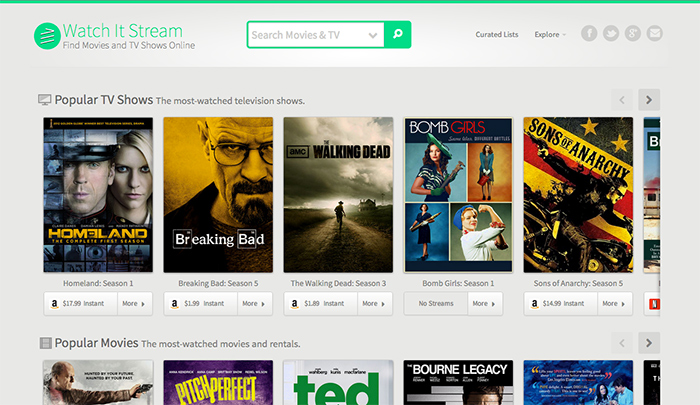Click the Homeland: Season 1 title
Viewport: 700px width, 405px height.
(x=98, y=284)
